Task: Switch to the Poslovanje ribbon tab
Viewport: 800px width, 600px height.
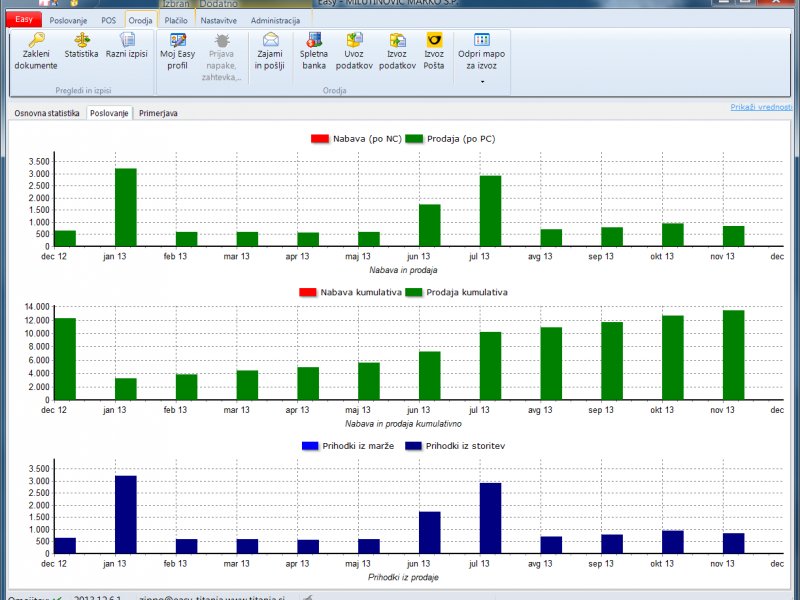Action: click(x=69, y=20)
